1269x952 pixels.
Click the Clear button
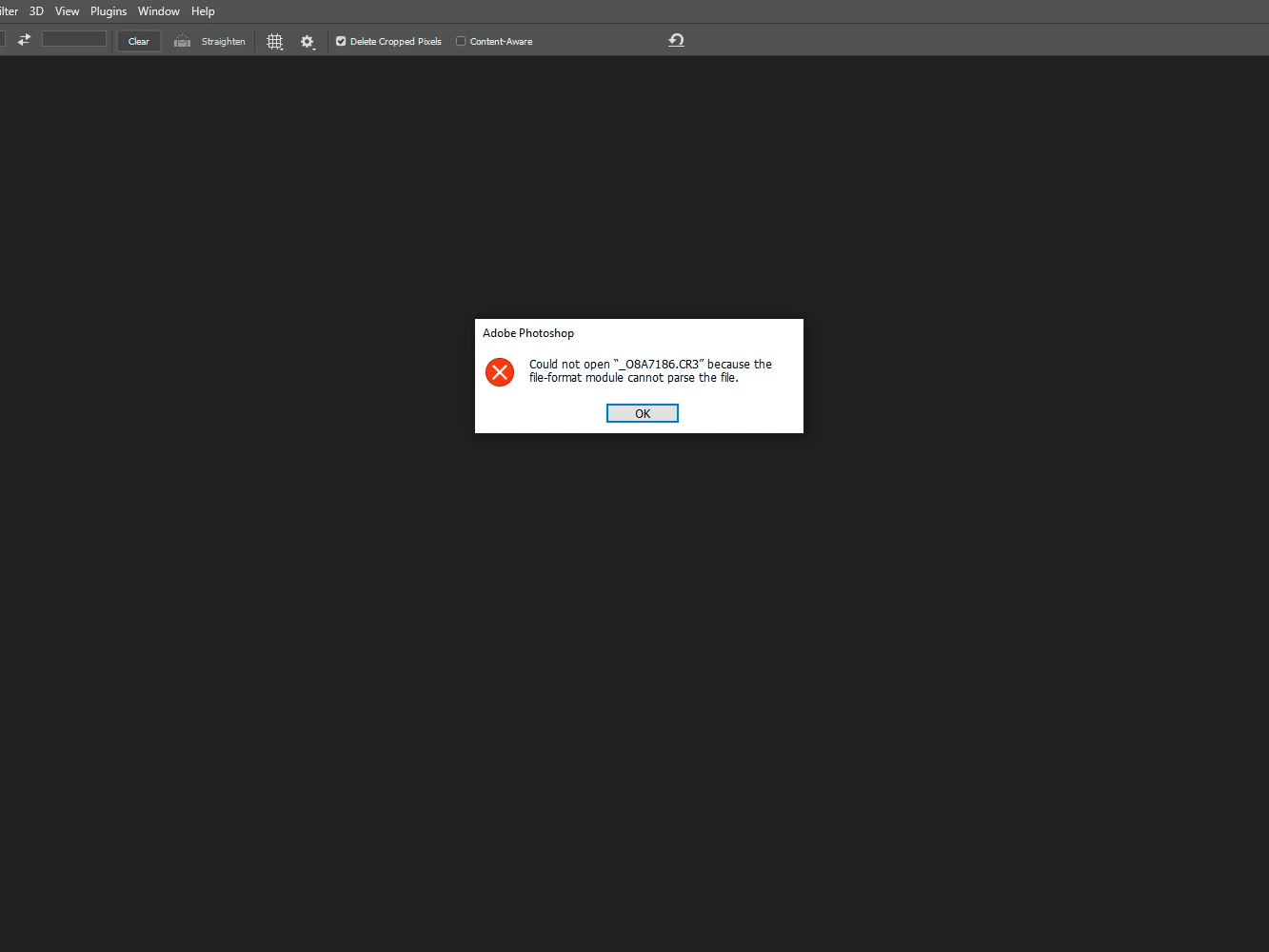click(139, 41)
